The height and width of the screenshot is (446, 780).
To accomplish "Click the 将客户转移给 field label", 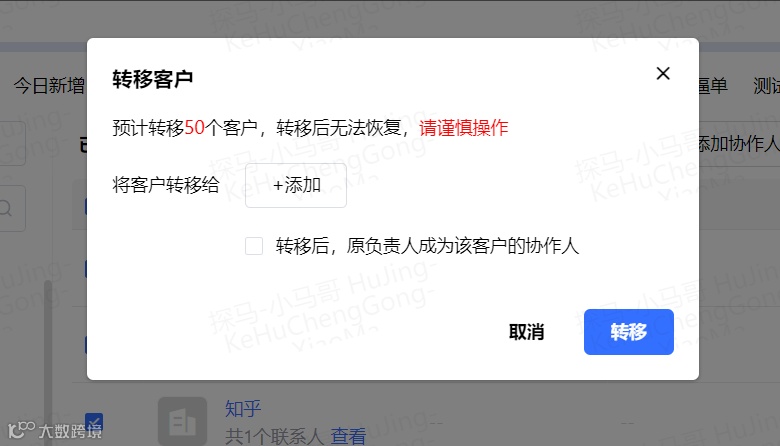I will [166, 185].
